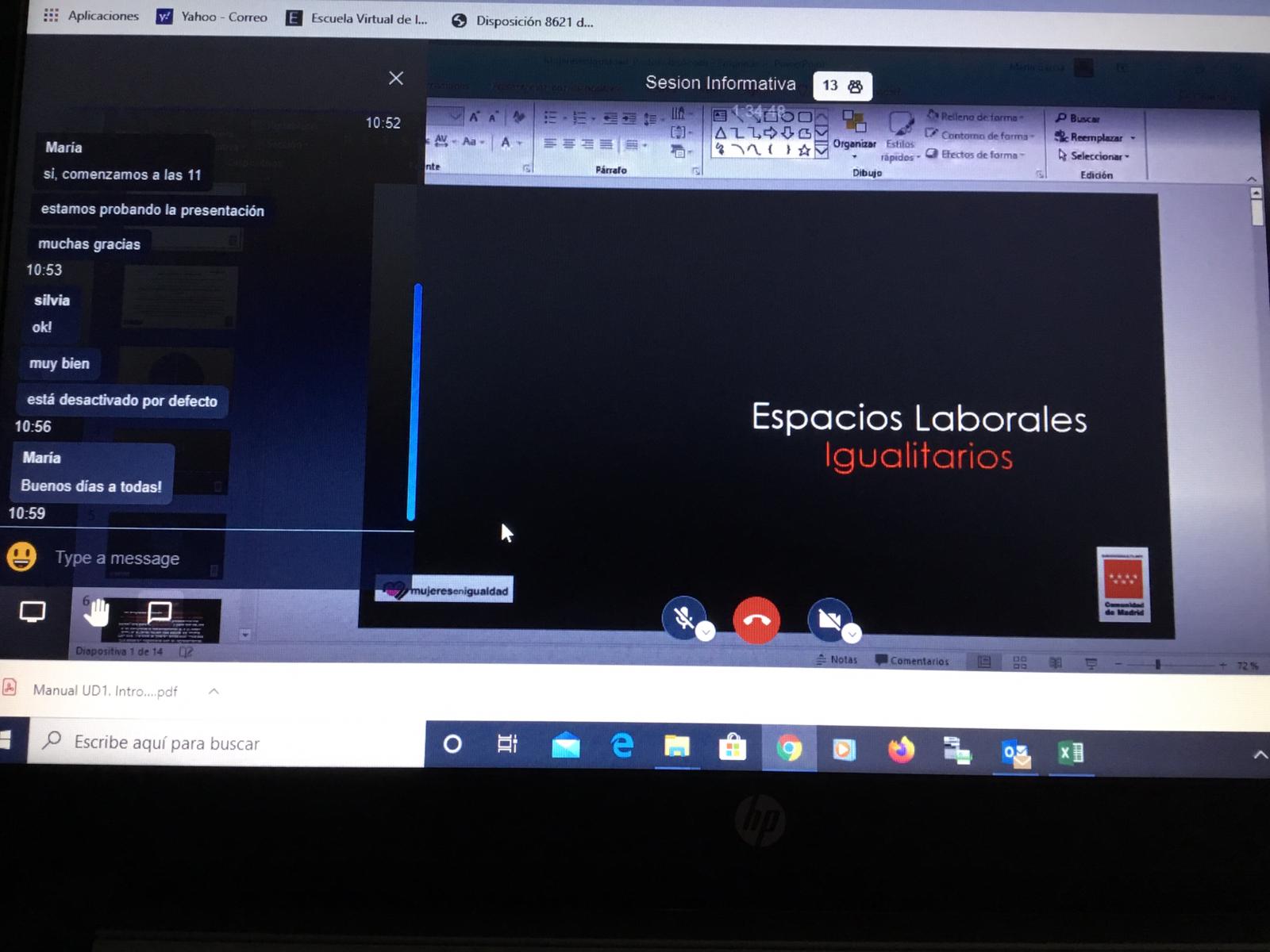Viewport: 1270px width, 952px height.
Task: Raise hand in the meeting
Action: tap(97, 613)
